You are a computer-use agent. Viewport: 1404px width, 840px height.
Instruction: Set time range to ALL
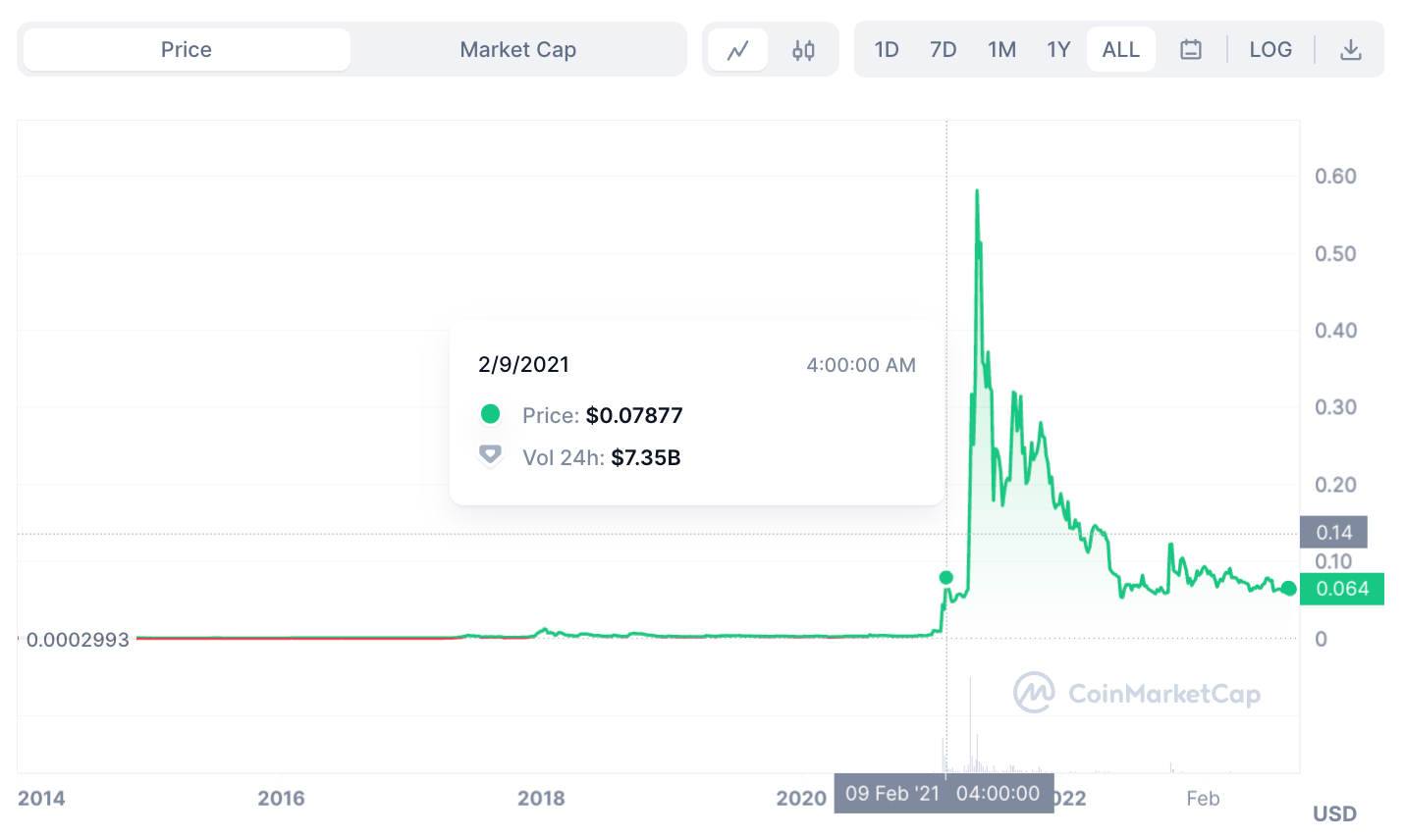tap(1121, 50)
